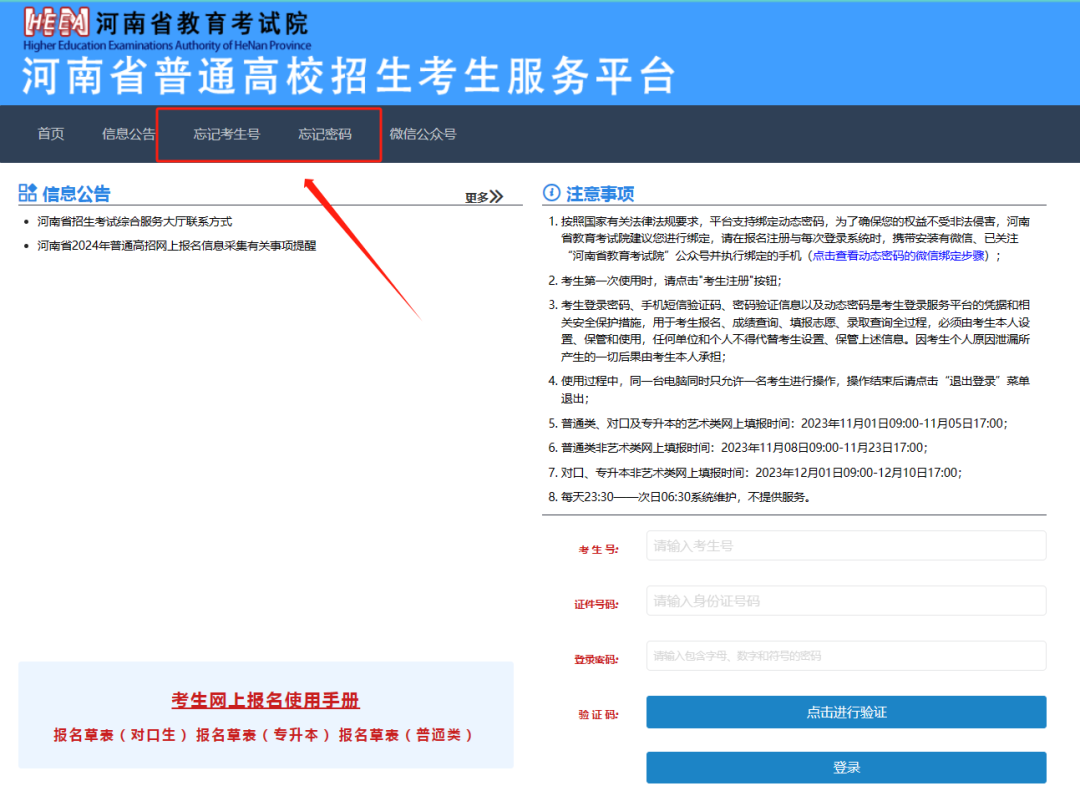The height and width of the screenshot is (791, 1080).
Task: Open the 动态密码微信绑定步骤 link
Action: coord(898,255)
